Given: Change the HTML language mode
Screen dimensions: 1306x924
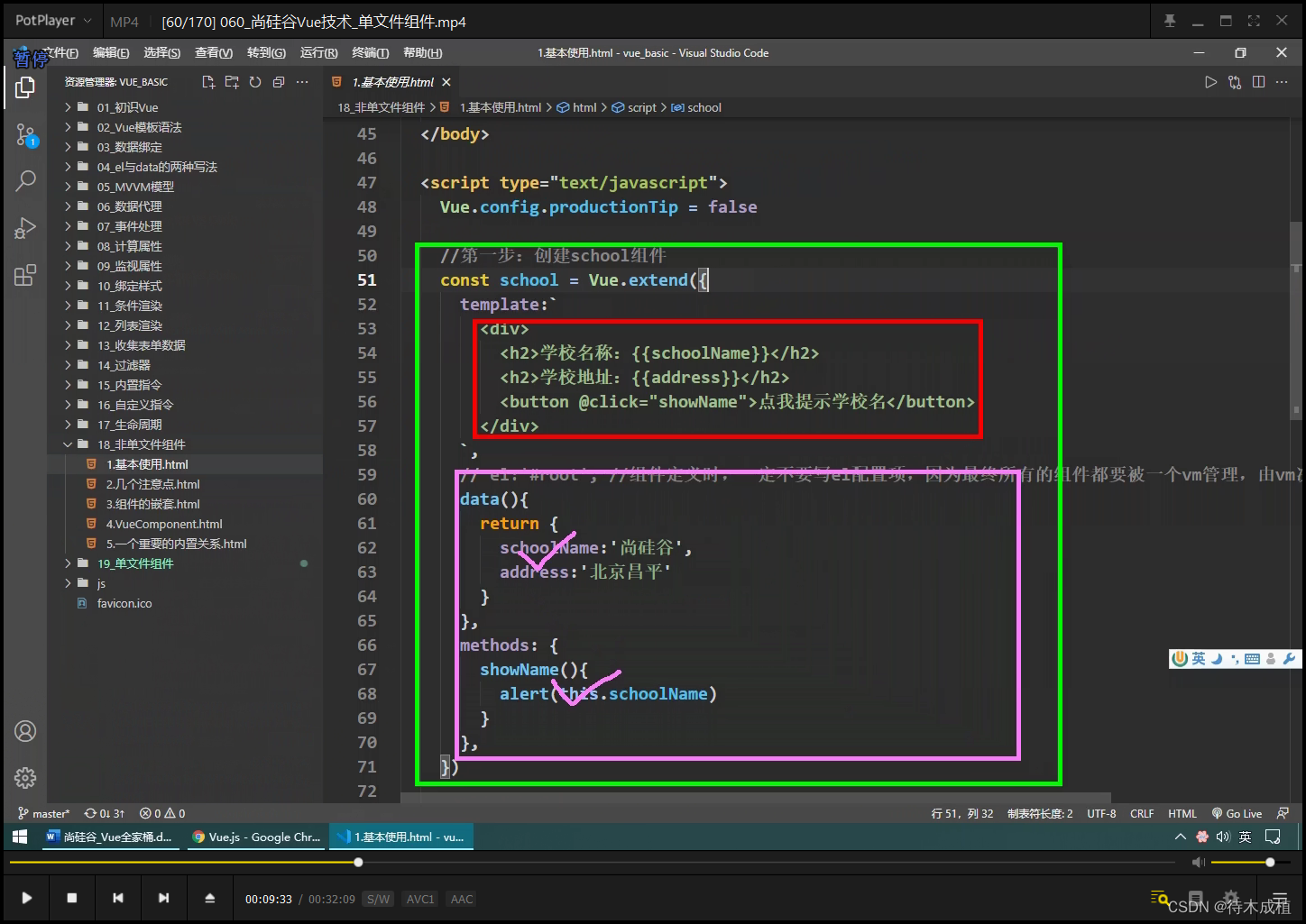Looking at the screenshot, I should (1182, 813).
